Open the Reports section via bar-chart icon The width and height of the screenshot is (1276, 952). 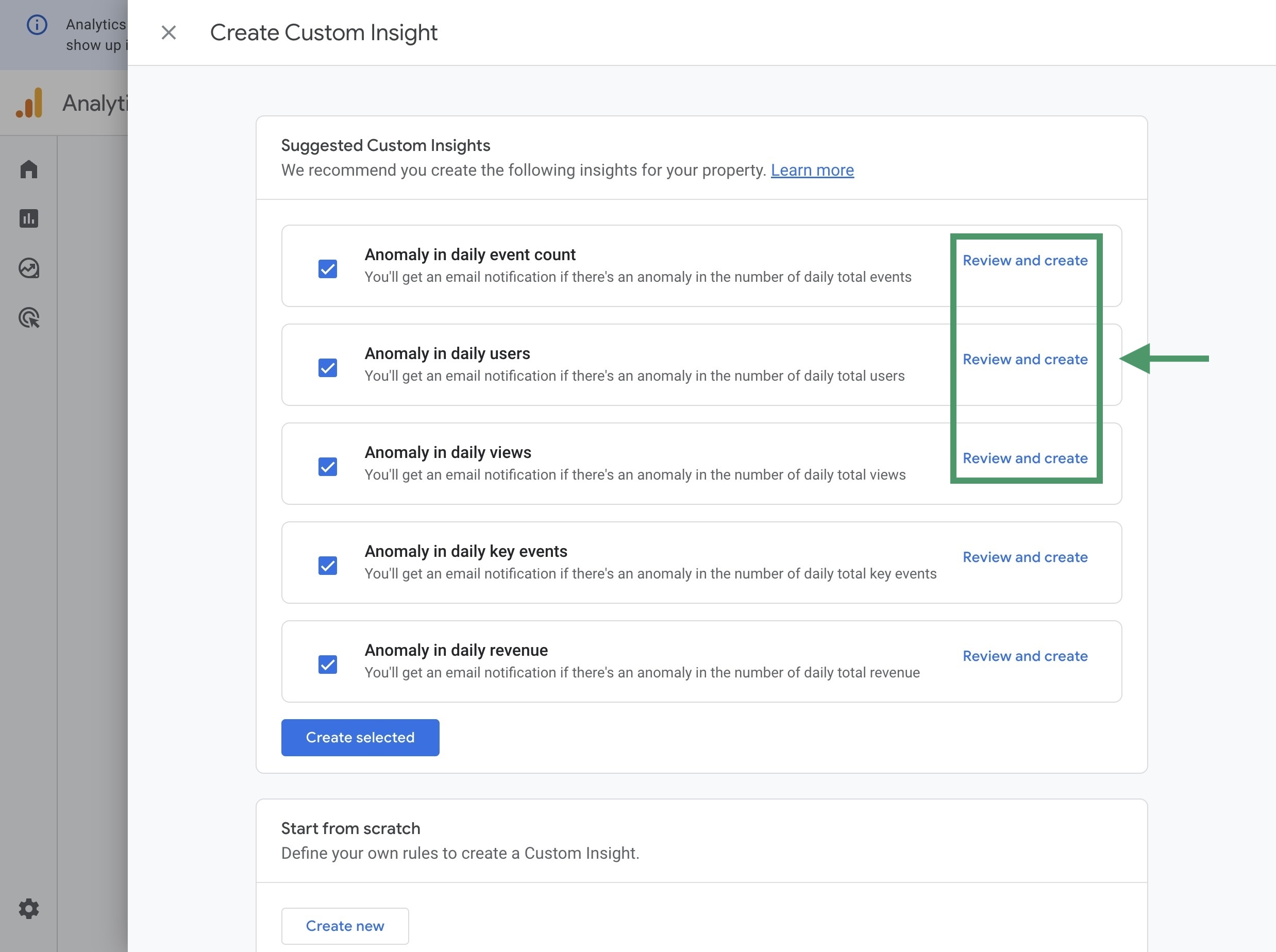(x=28, y=218)
